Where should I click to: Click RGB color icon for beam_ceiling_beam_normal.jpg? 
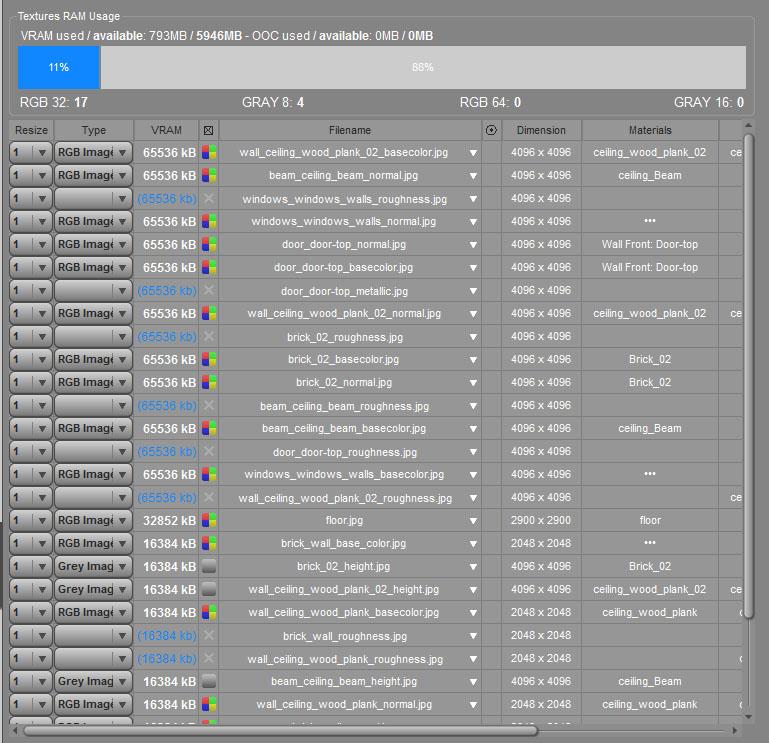[209, 176]
